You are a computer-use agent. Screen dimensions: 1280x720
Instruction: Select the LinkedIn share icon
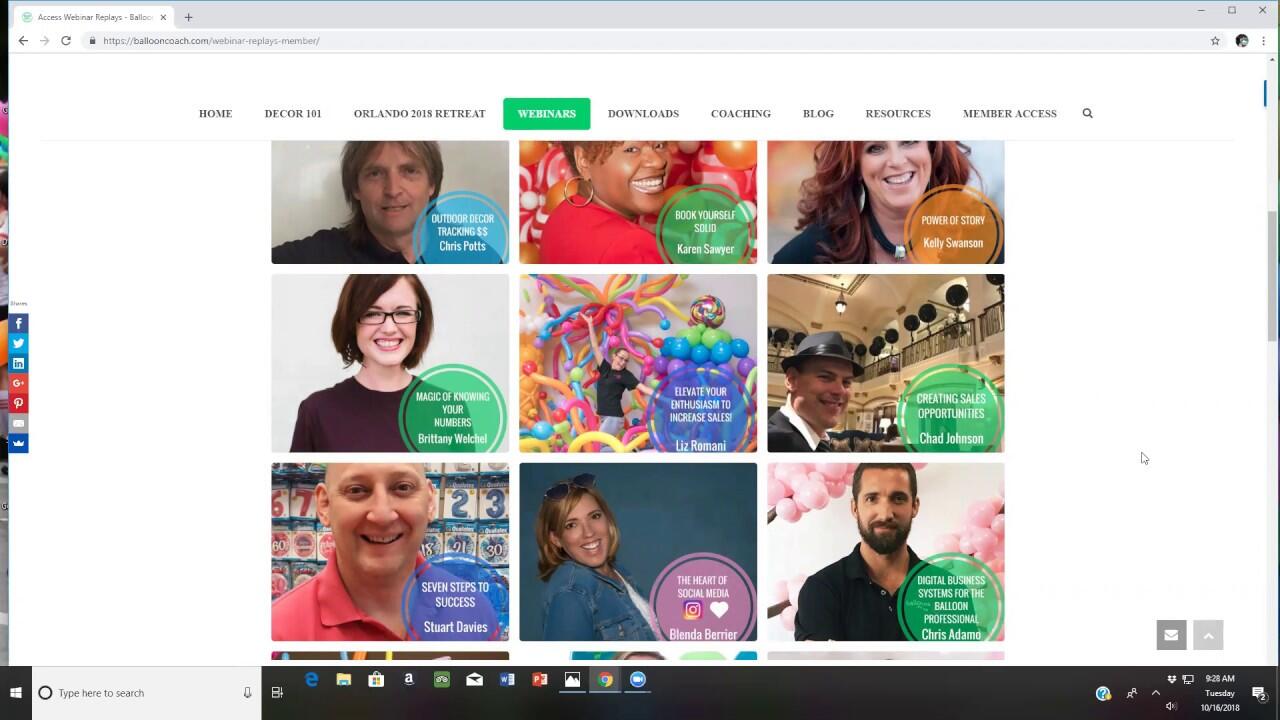click(x=18, y=363)
